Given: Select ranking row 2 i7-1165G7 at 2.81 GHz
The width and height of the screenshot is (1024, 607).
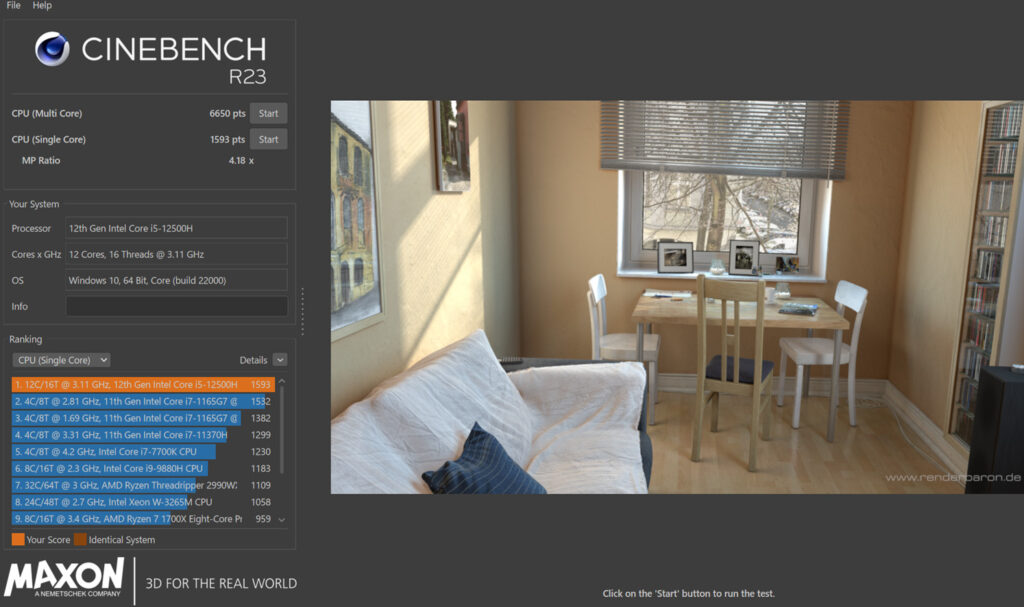Looking at the screenshot, I should pos(143,401).
